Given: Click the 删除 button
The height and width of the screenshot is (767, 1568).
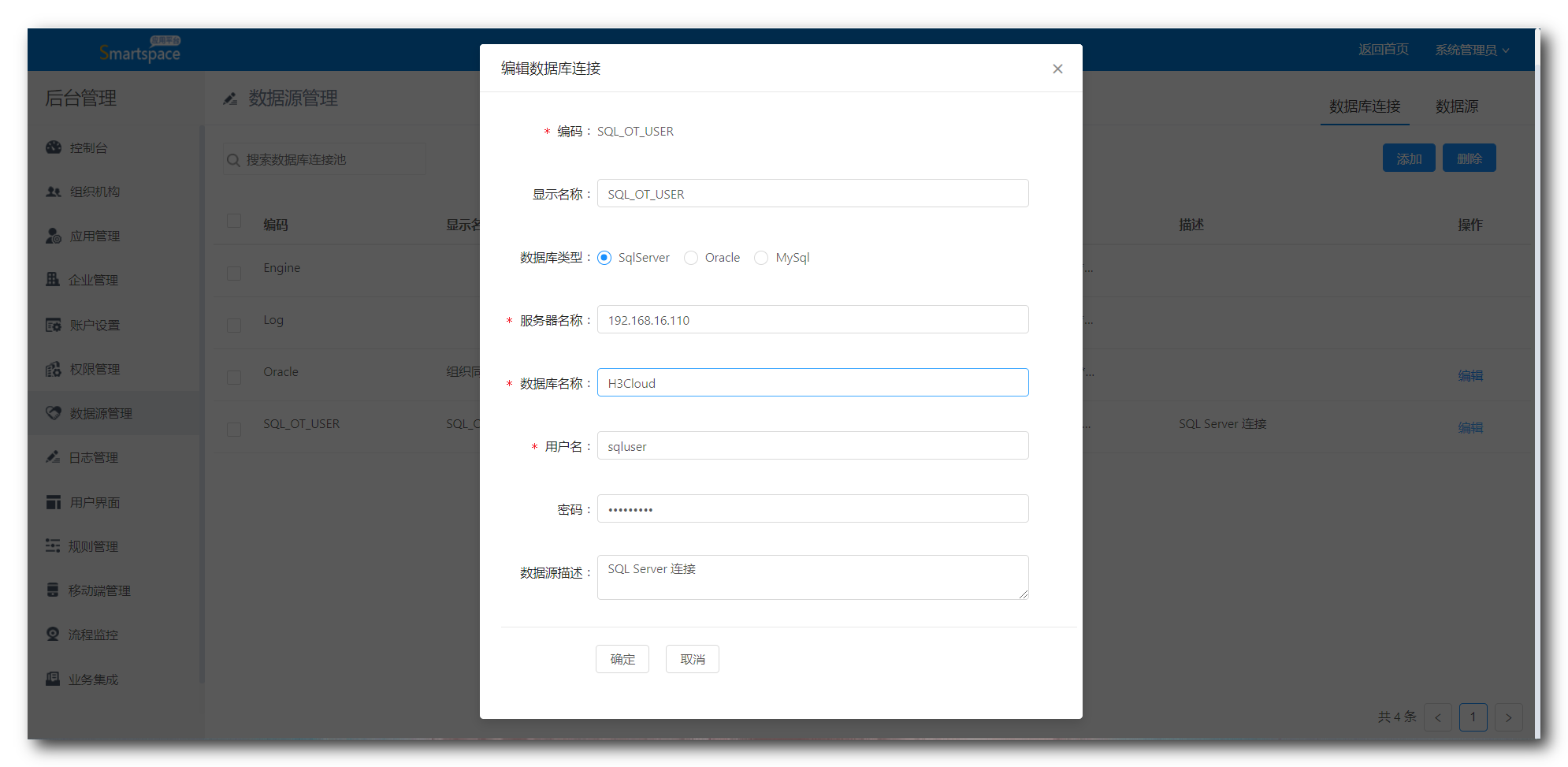Looking at the screenshot, I should [x=1470, y=158].
